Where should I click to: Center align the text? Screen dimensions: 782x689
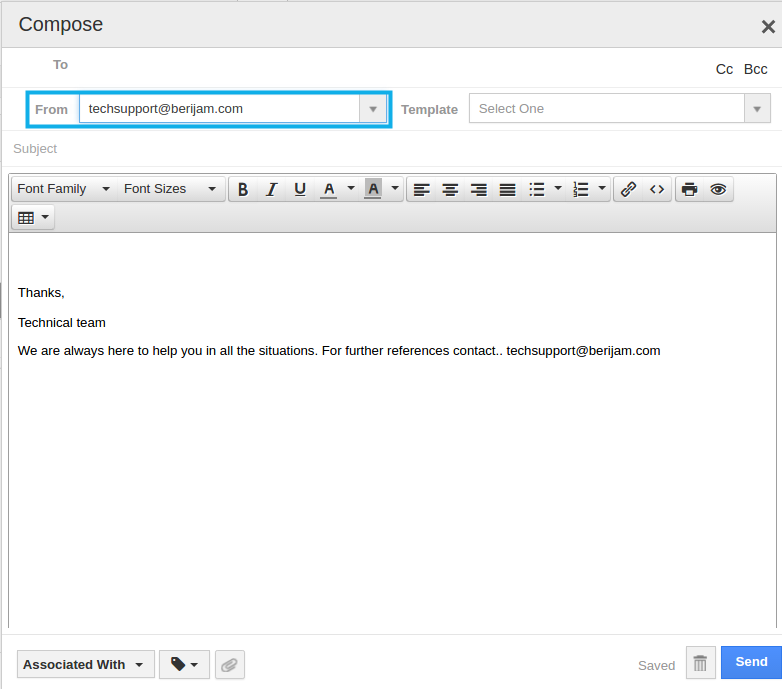[450, 189]
